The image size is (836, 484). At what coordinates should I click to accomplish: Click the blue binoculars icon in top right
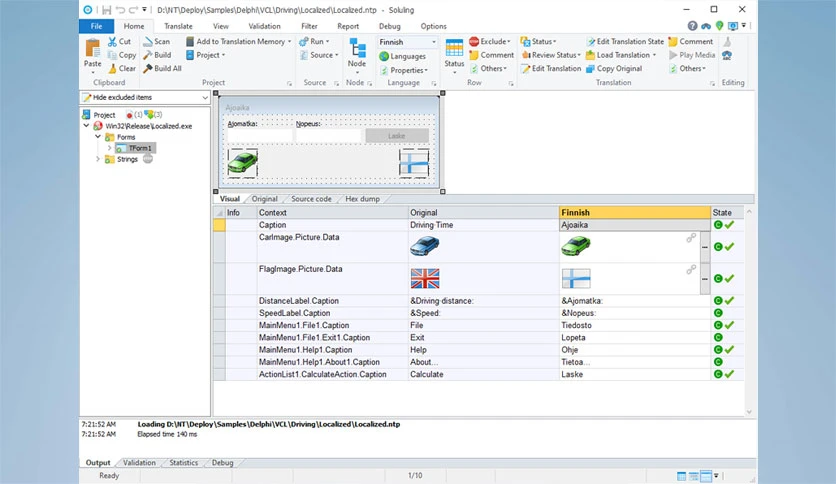click(x=706, y=26)
